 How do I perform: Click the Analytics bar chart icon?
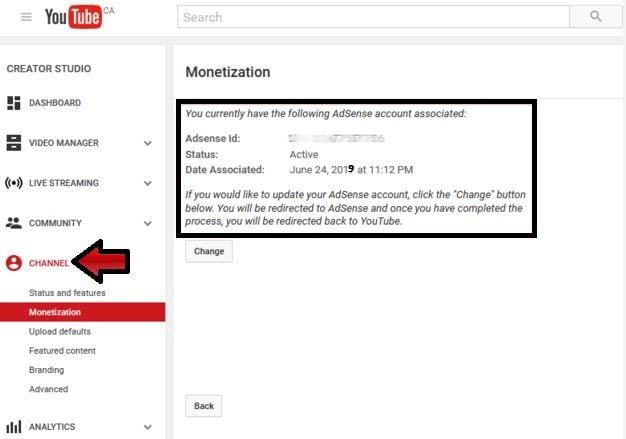[14, 427]
